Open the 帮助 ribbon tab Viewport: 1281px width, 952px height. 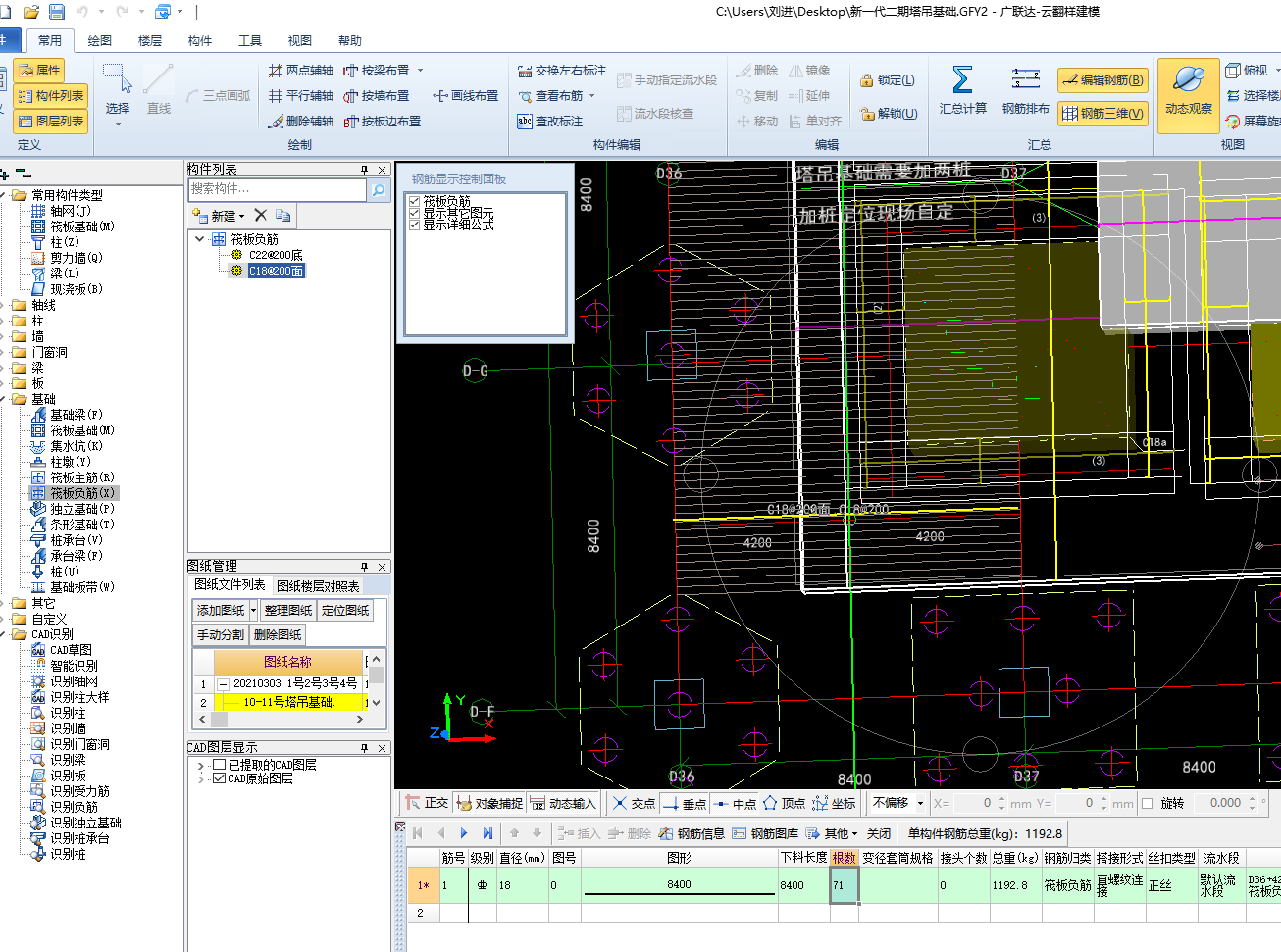click(x=350, y=41)
